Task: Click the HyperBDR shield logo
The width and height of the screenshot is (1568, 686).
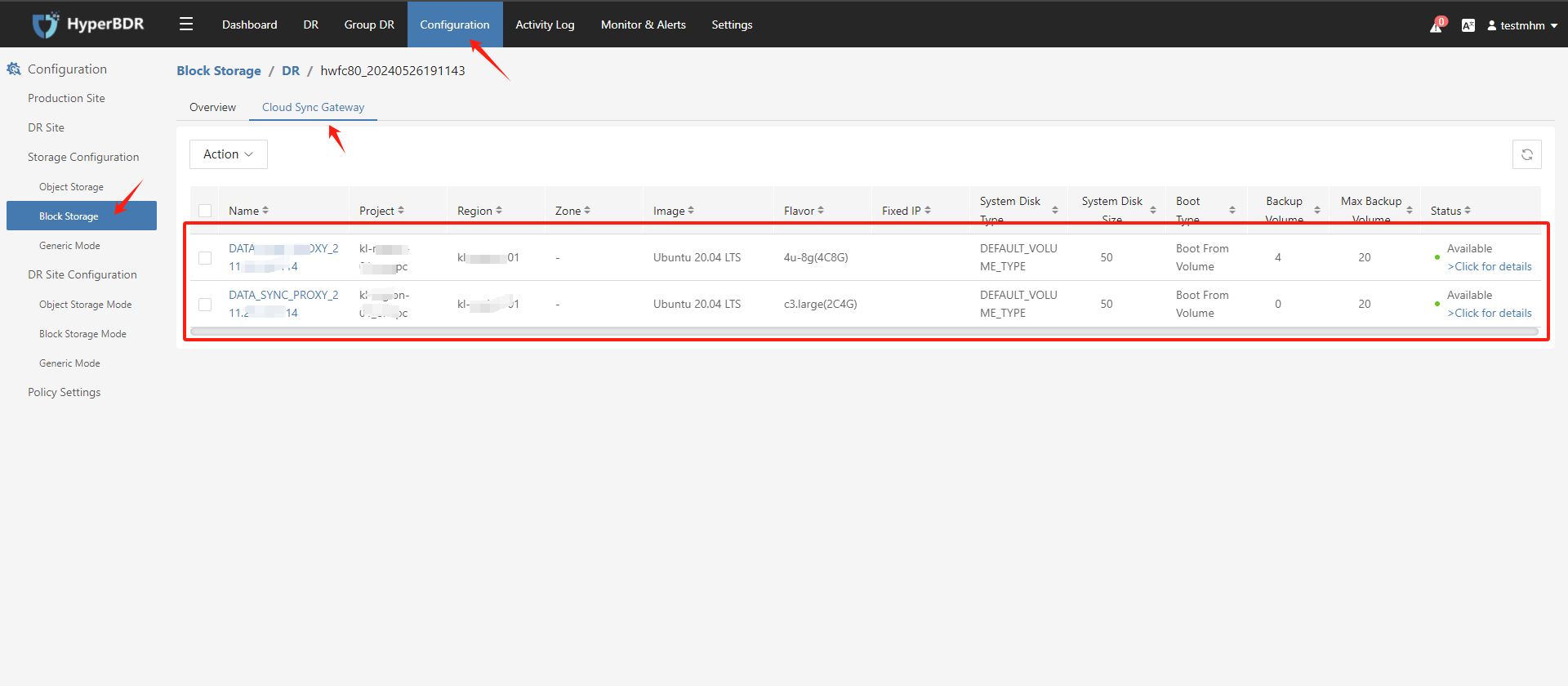Action: tap(46, 24)
